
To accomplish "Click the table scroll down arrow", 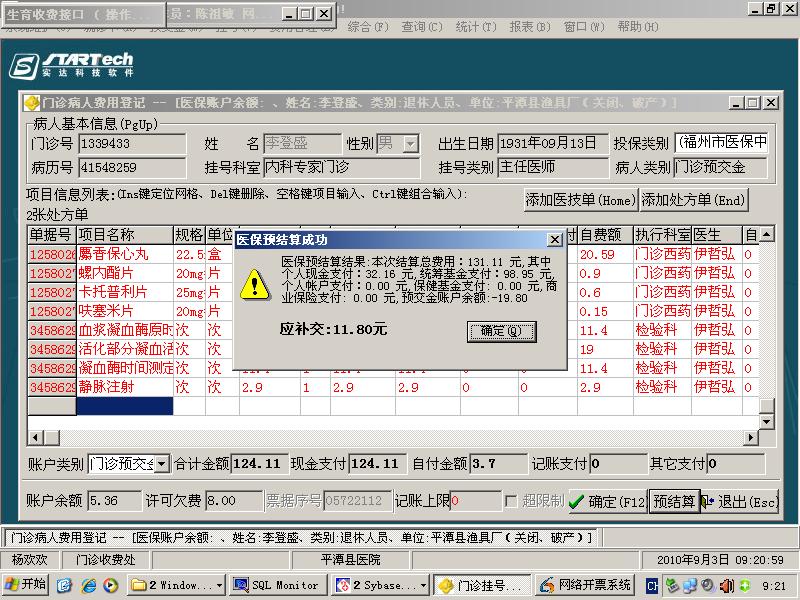I will click(766, 421).
